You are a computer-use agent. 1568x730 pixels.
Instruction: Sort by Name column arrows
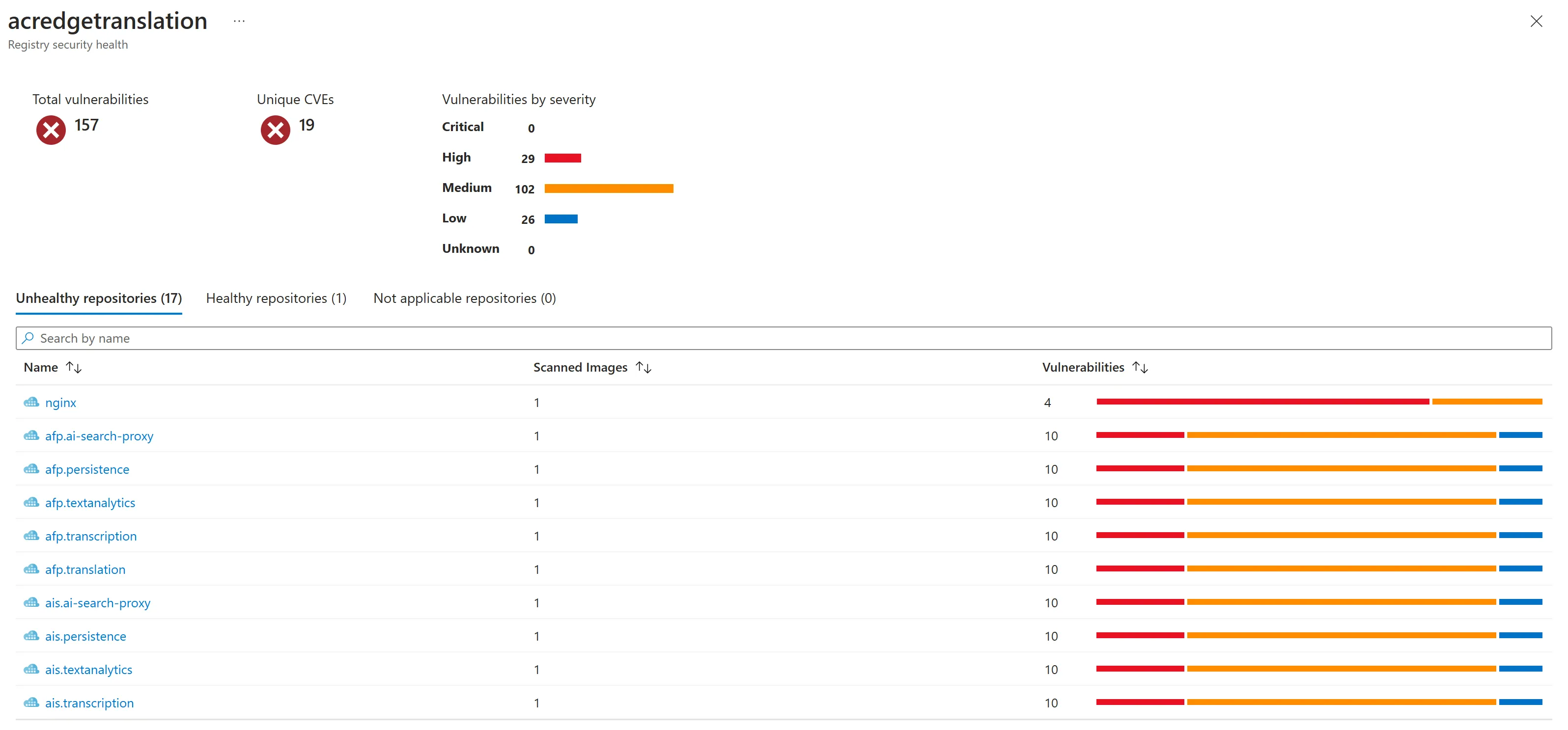[x=74, y=367]
